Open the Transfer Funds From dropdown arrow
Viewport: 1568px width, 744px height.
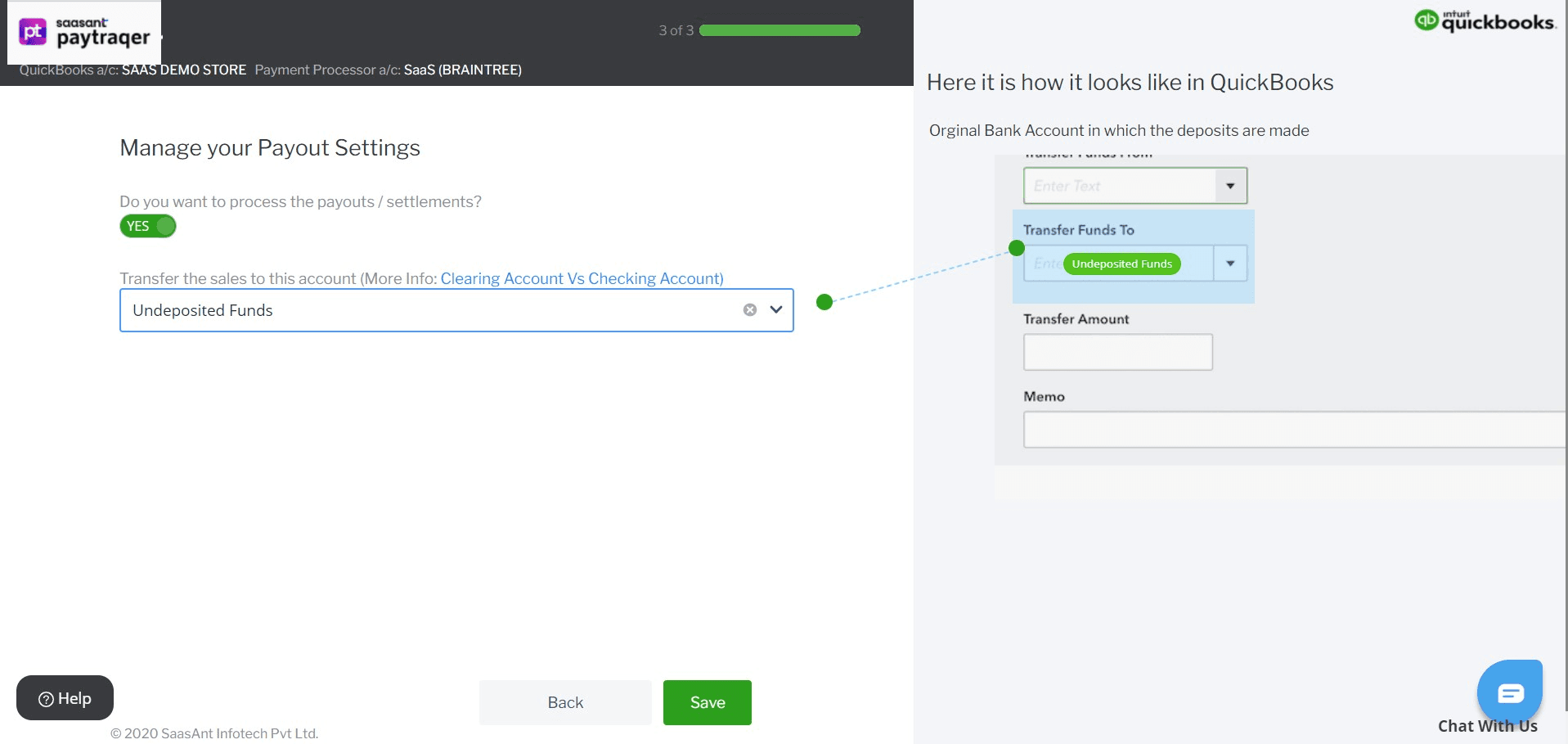tap(1230, 186)
